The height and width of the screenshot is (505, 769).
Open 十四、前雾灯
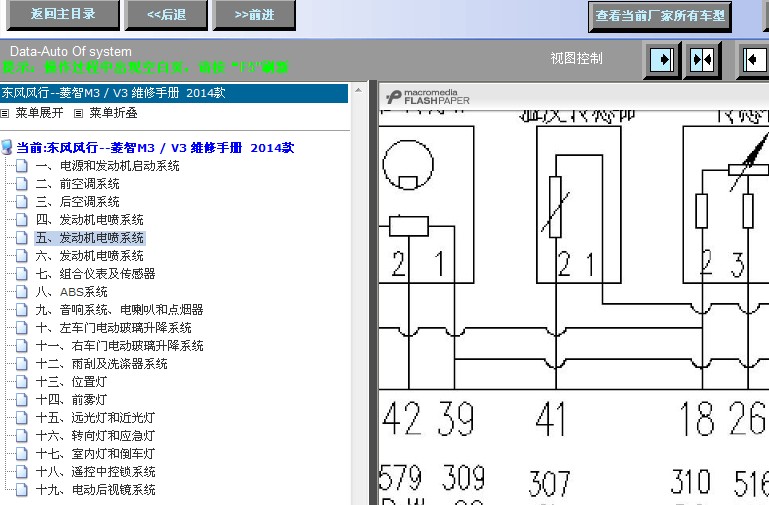71,400
